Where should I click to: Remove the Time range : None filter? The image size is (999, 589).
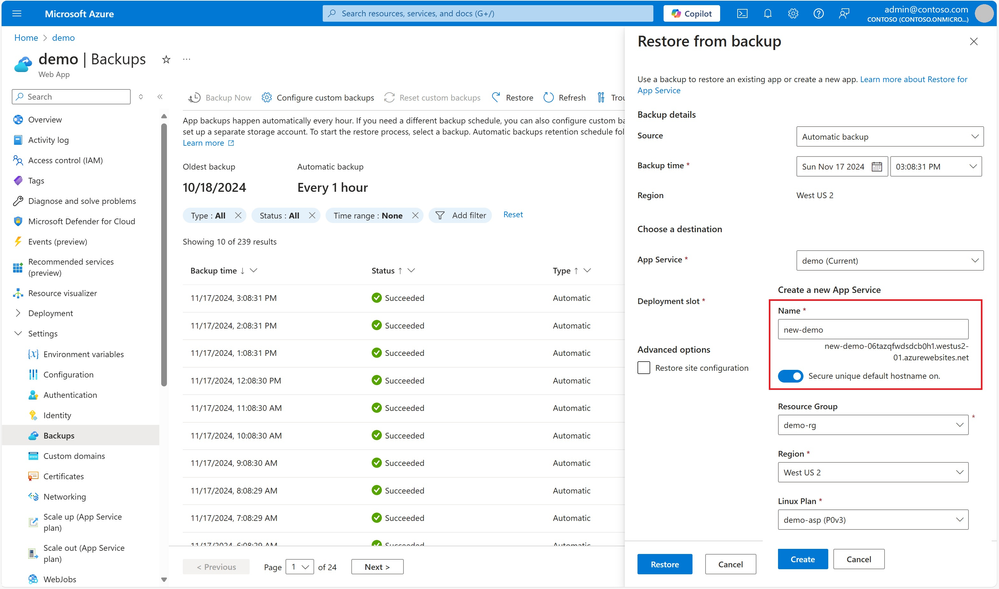415,215
